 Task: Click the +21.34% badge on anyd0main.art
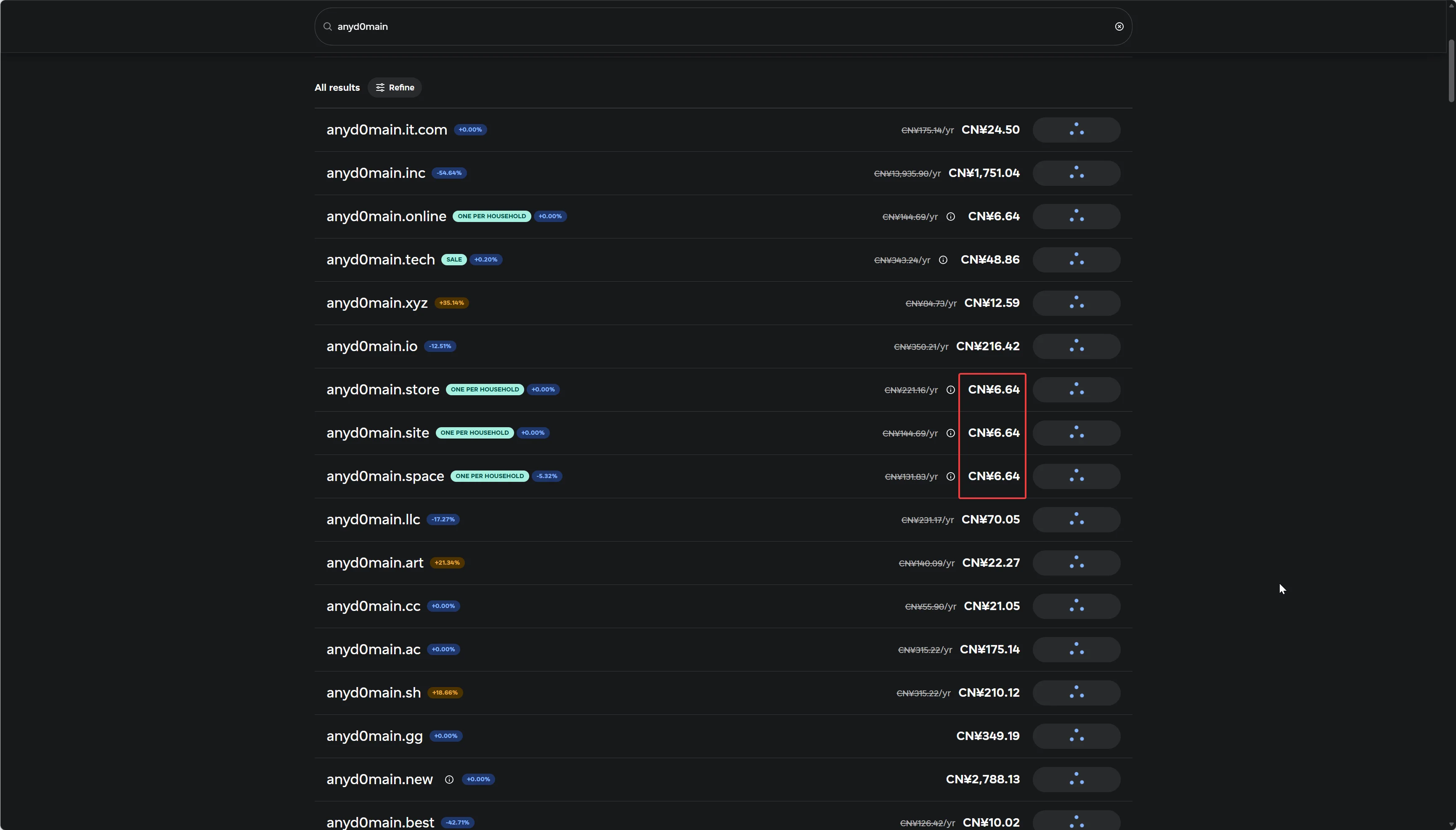pos(447,563)
